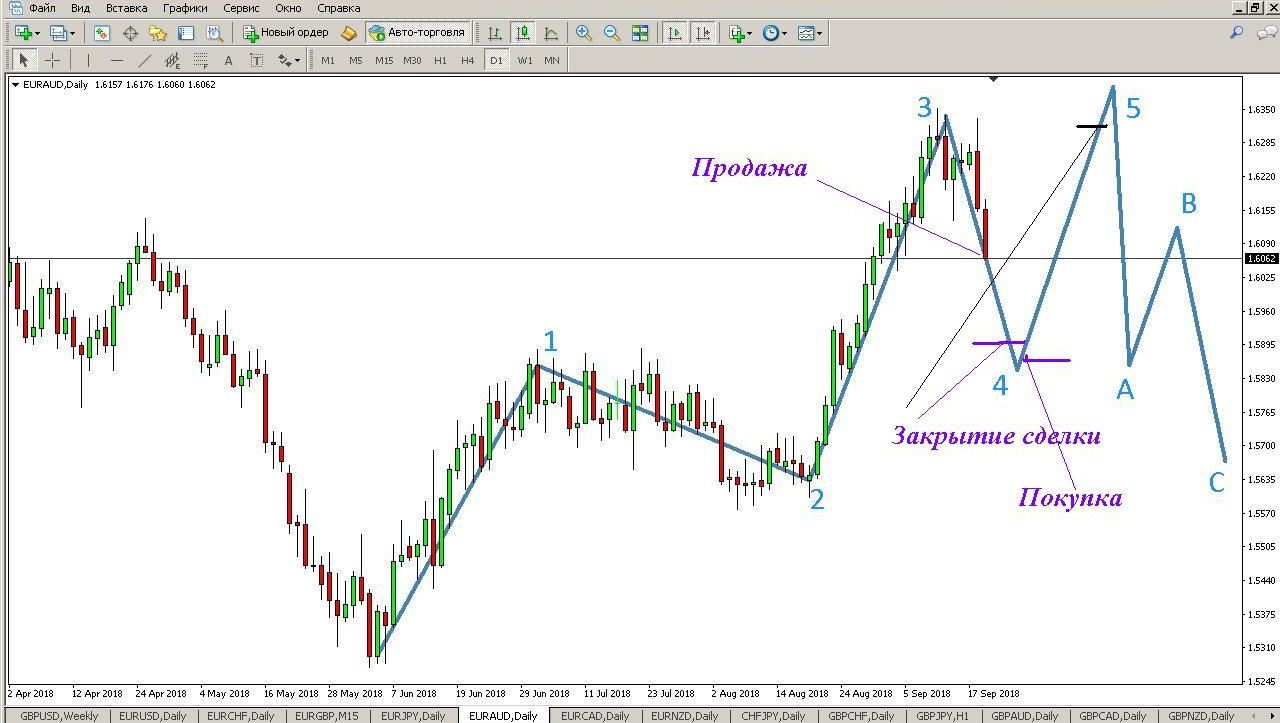Image resolution: width=1280 pixels, height=723 pixels.
Task: Expand the new chart dropdown arrow
Action: 37,33
